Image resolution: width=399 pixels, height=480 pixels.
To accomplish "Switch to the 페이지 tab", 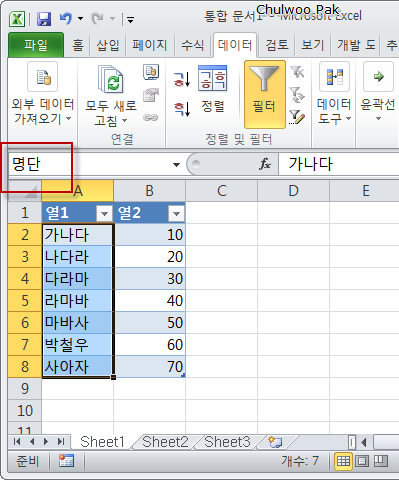I will pos(150,45).
